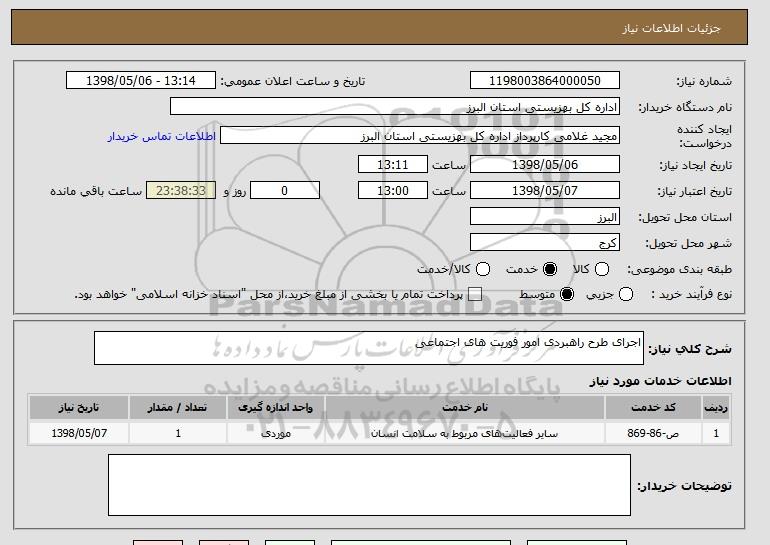Screen dimensions: 770x545
Task: Click the unit cell موردی
Action: point(275,434)
